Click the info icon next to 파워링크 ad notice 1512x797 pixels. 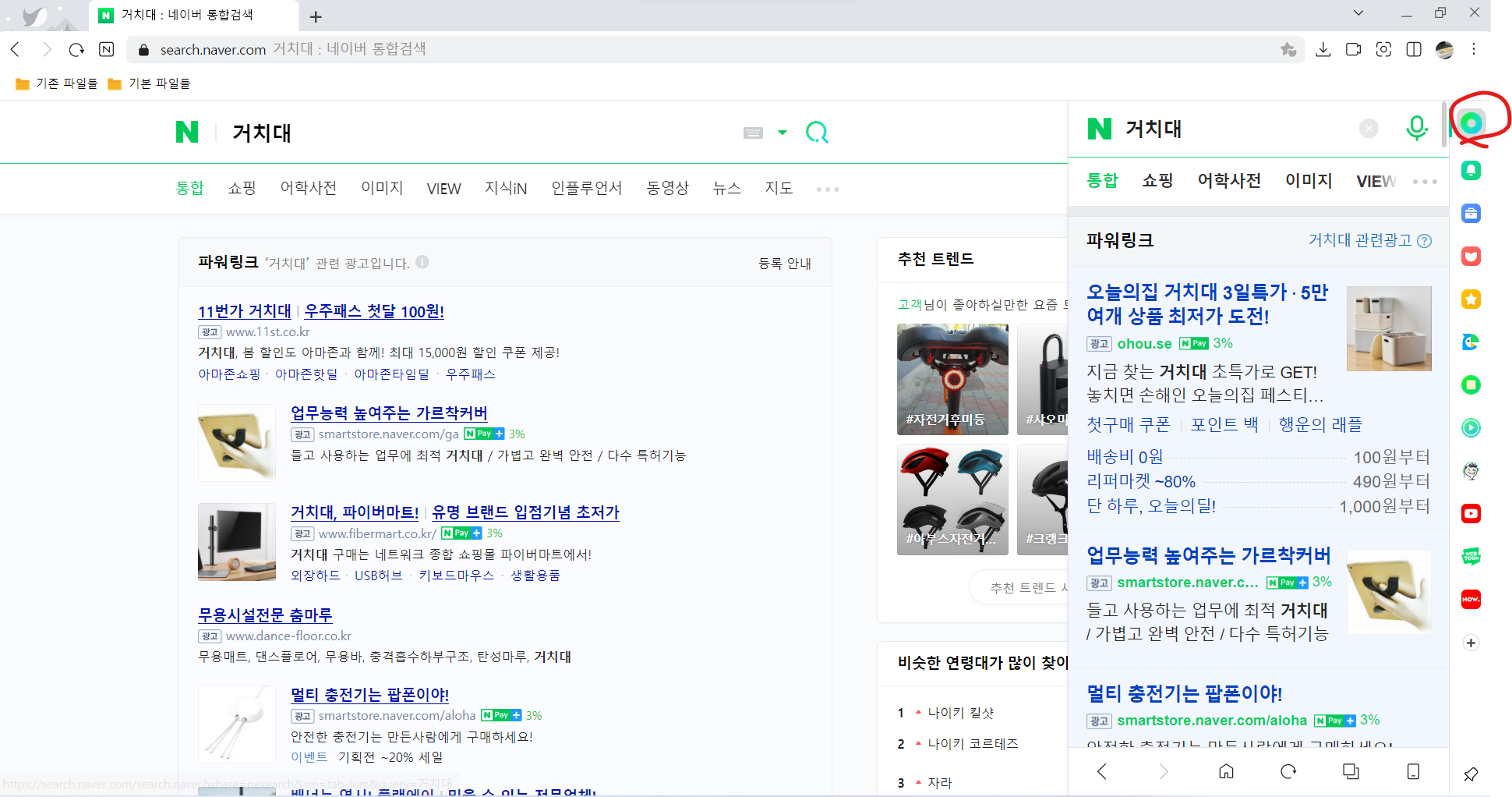pos(422,262)
